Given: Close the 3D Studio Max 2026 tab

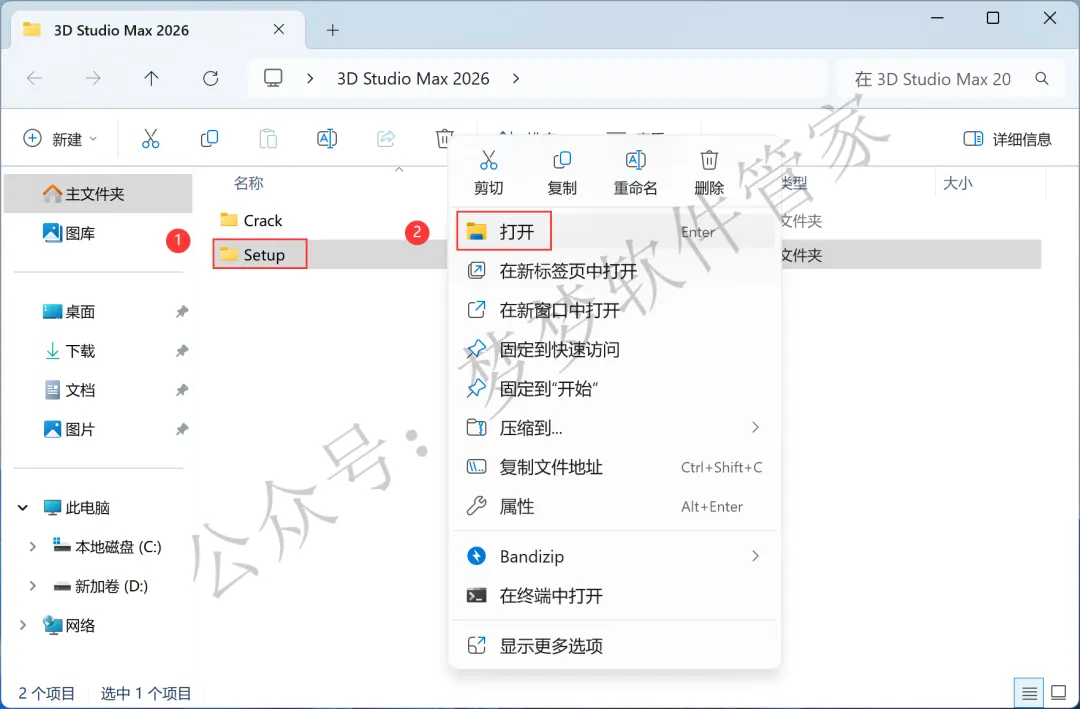Looking at the screenshot, I should 278,30.
